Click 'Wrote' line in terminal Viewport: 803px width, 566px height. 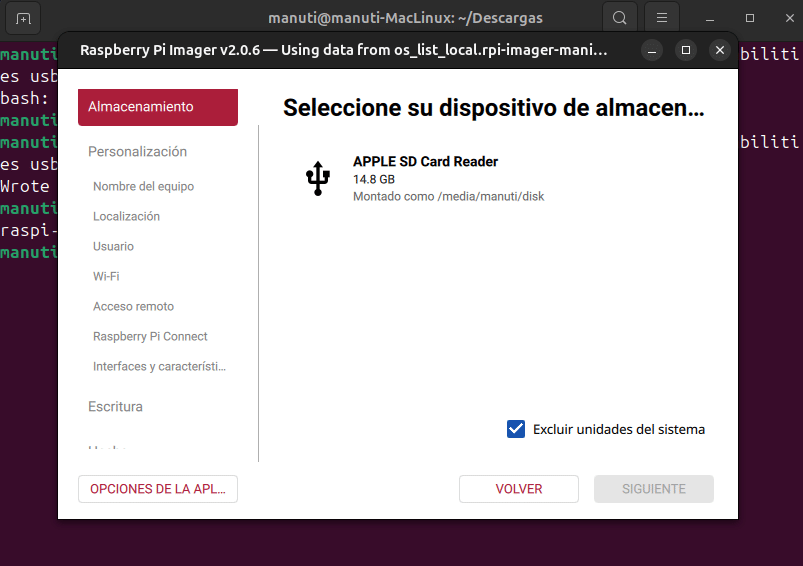25,186
